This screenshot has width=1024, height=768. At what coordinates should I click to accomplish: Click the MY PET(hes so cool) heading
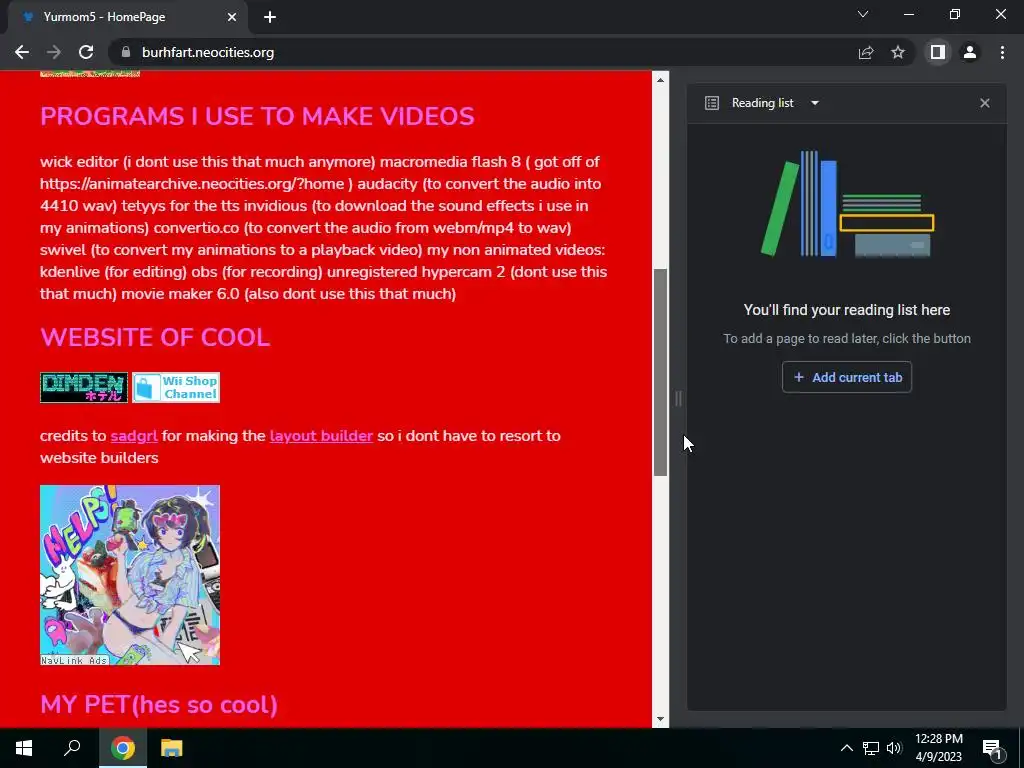pos(159,705)
